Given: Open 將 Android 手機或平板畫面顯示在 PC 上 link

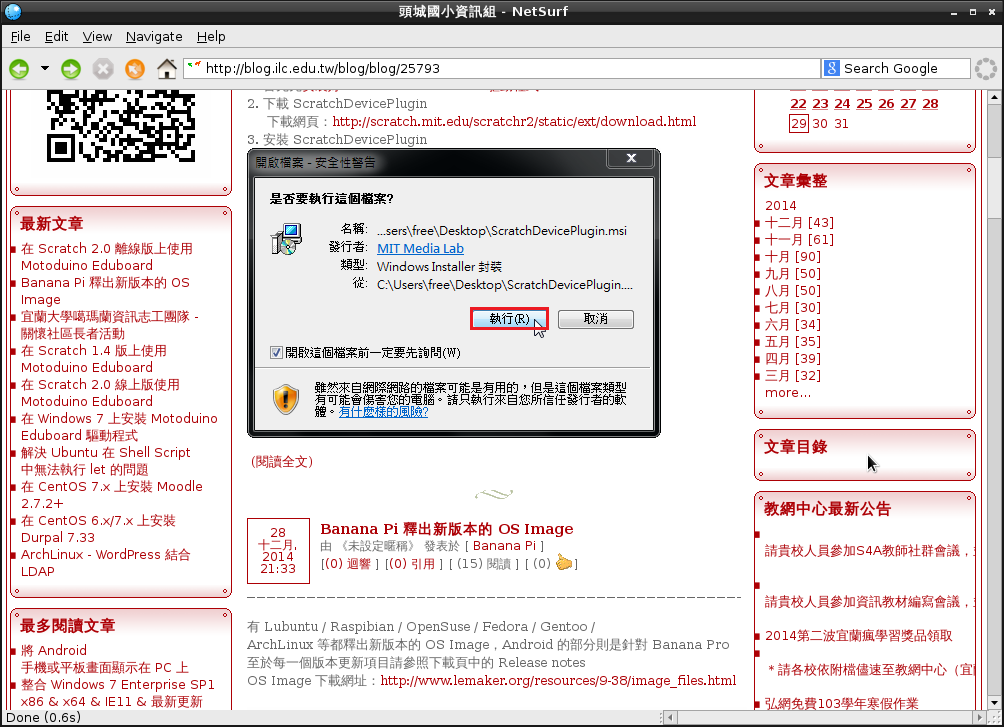Looking at the screenshot, I should (104, 658).
